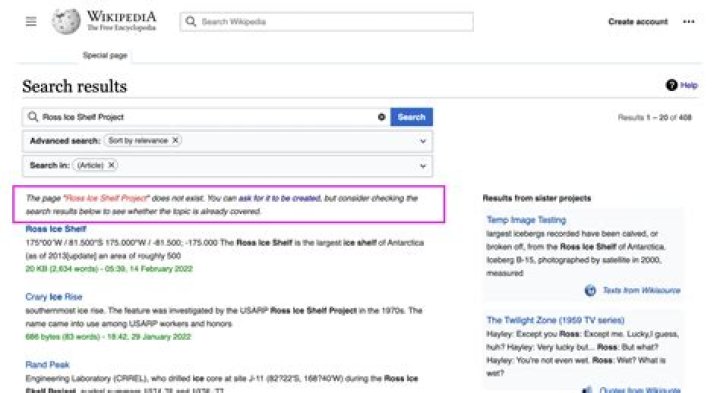720x393 pixels.
Task: Click the Sort by relevance tag label
Action: pos(138,140)
